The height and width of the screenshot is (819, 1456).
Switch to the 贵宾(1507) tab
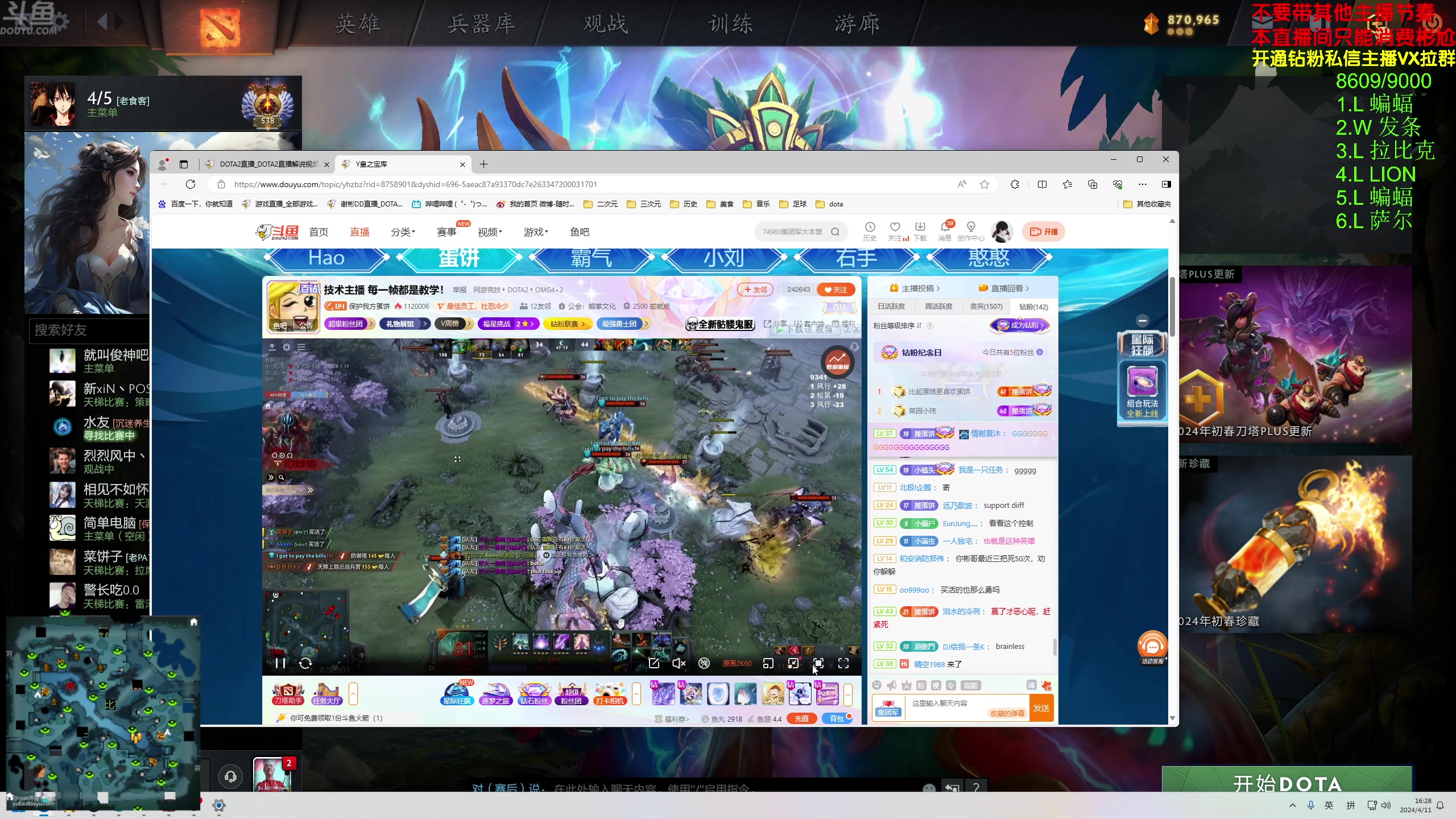[986, 307]
